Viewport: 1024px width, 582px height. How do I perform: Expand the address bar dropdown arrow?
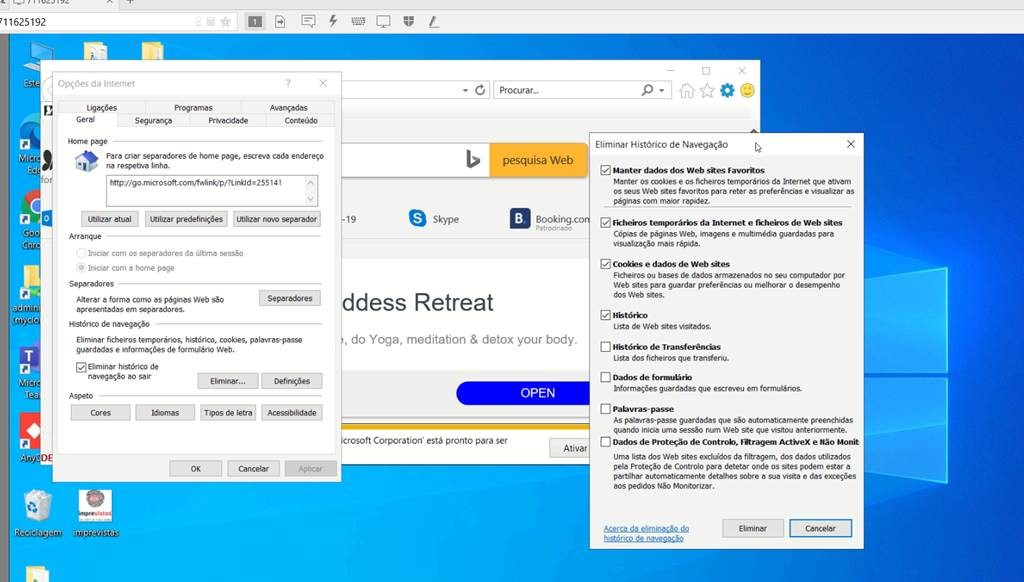point(465,90)
